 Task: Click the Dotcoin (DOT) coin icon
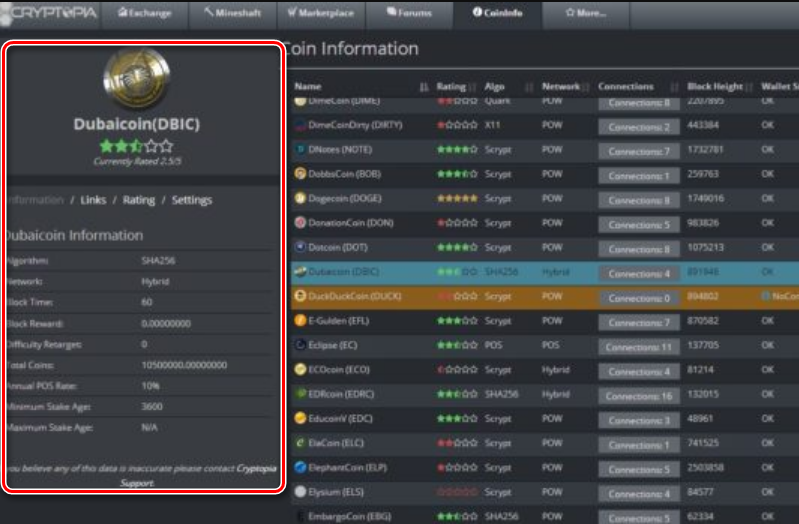pyautogui.click(x=300, y=247)
